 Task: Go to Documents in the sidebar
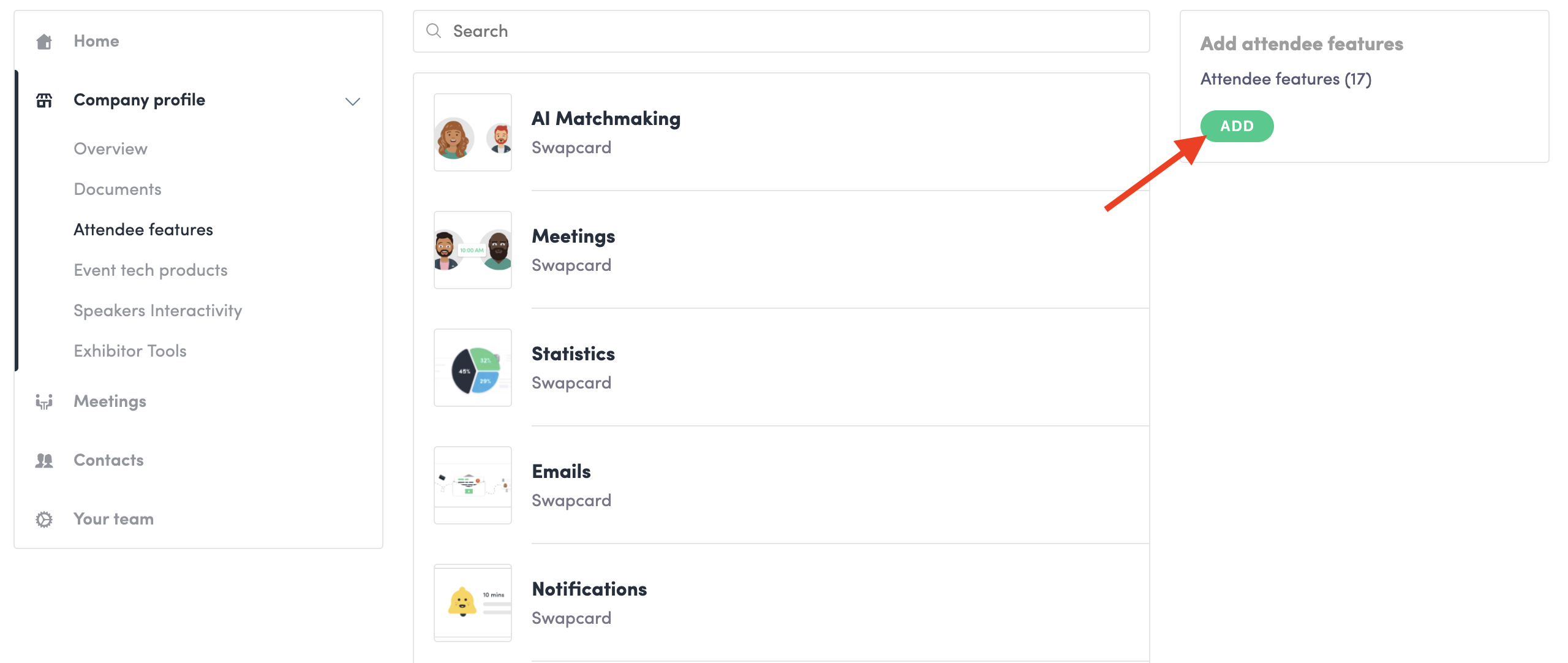coord(118,189)
